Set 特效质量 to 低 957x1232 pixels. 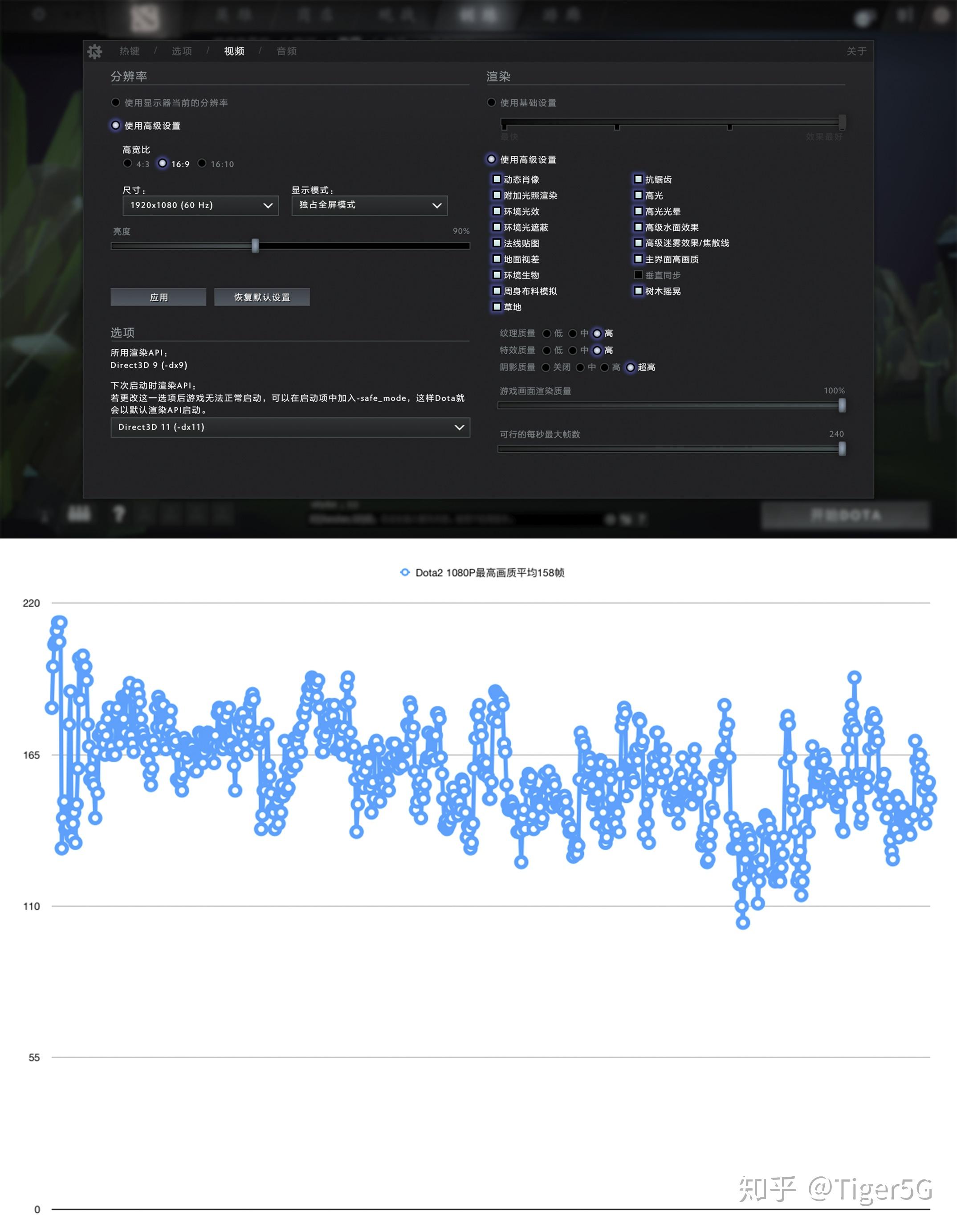coord(546,350)
